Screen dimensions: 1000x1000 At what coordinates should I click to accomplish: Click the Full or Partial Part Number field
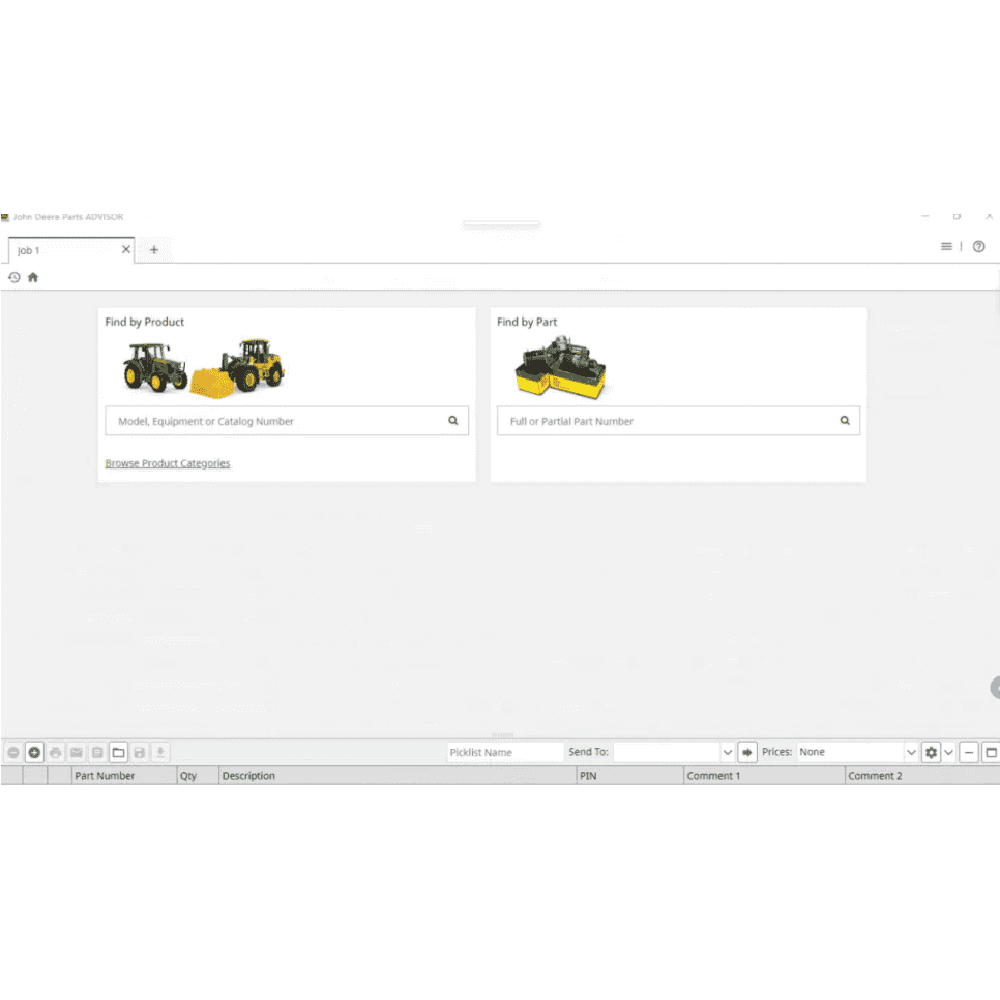pos(679,421)
